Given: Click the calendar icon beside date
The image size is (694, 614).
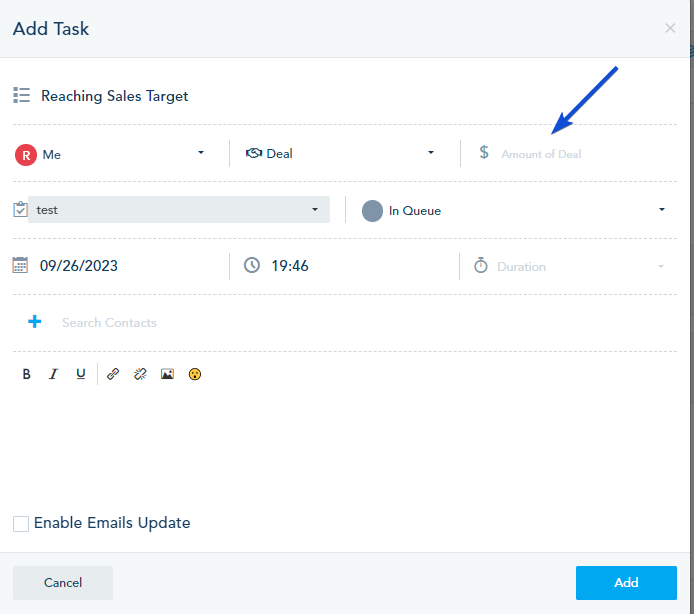Looking at the screenshot, I should coord(20,265).
